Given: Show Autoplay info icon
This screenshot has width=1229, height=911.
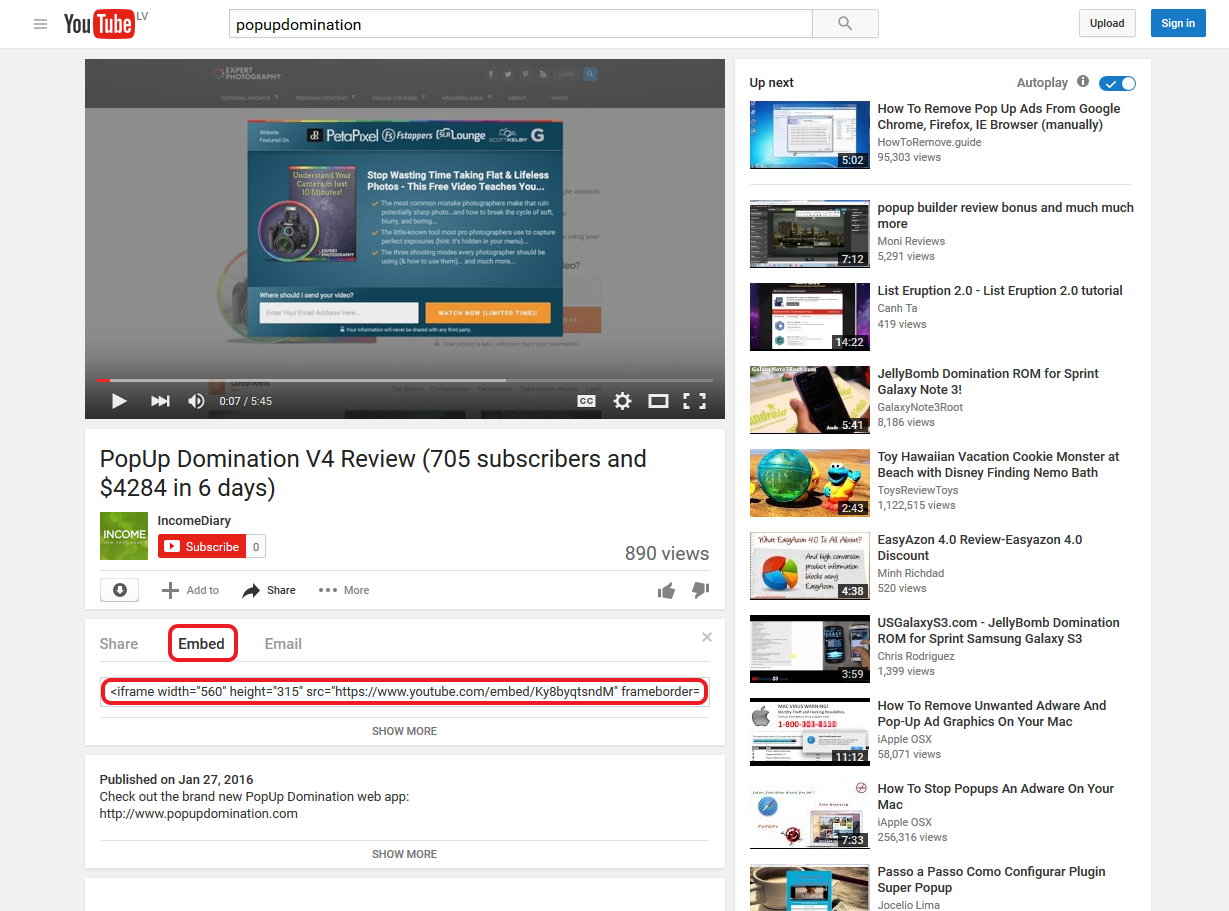Looking at the screenshot, I should point(1082,82).
